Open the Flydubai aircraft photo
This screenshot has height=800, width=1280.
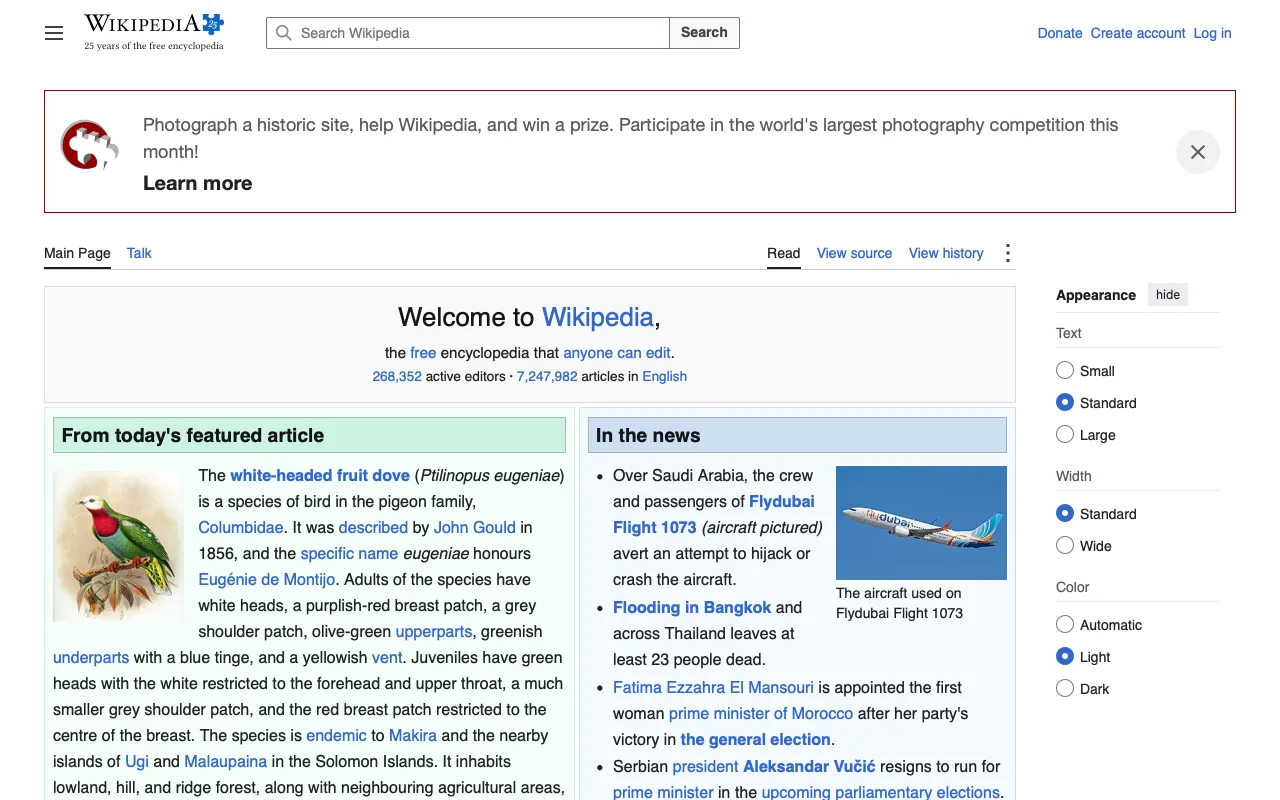pyautogui.click(x=921, y=523)
